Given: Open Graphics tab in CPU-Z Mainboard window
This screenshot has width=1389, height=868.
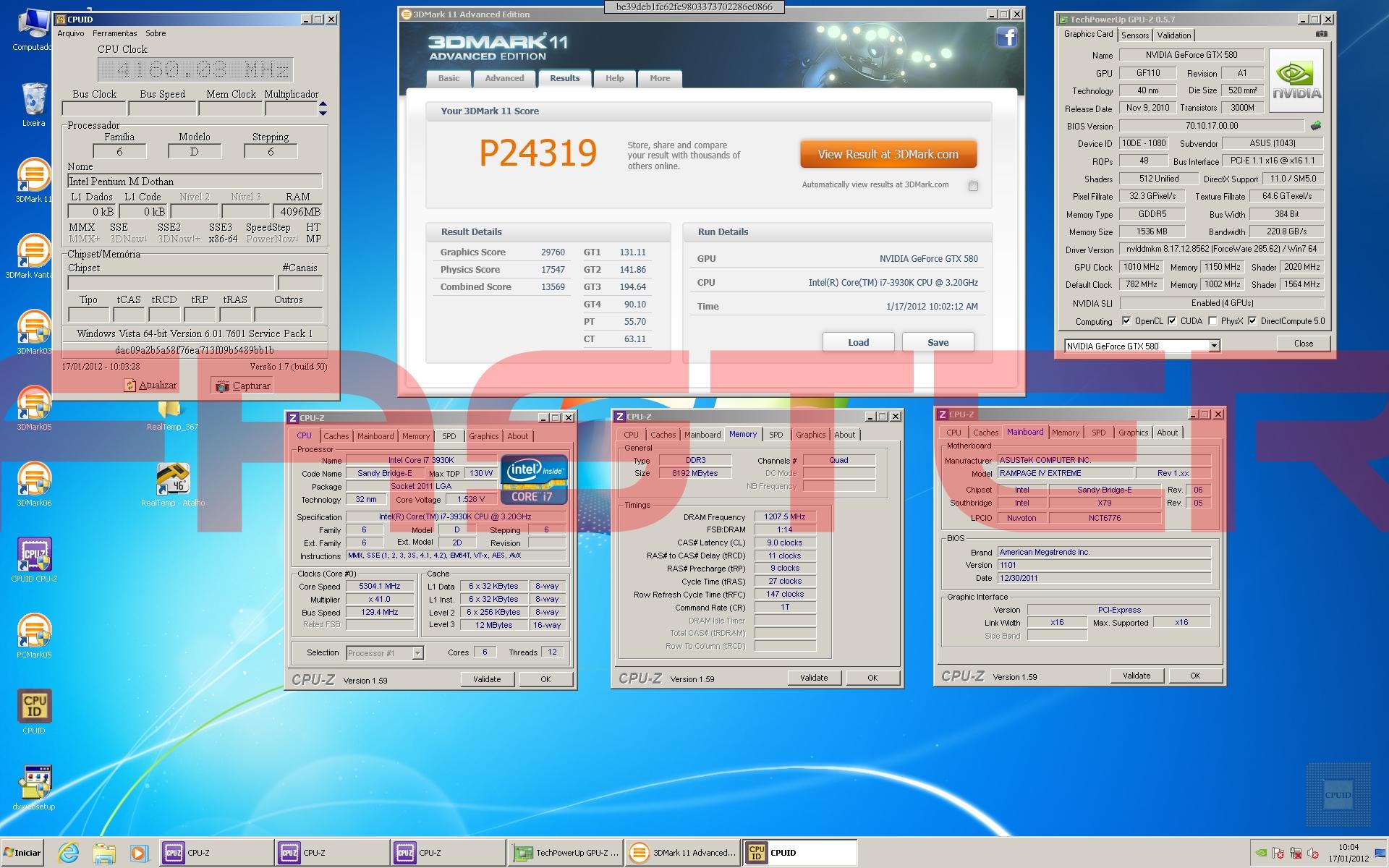Looking at the screenshot, I should [1133, 433].
